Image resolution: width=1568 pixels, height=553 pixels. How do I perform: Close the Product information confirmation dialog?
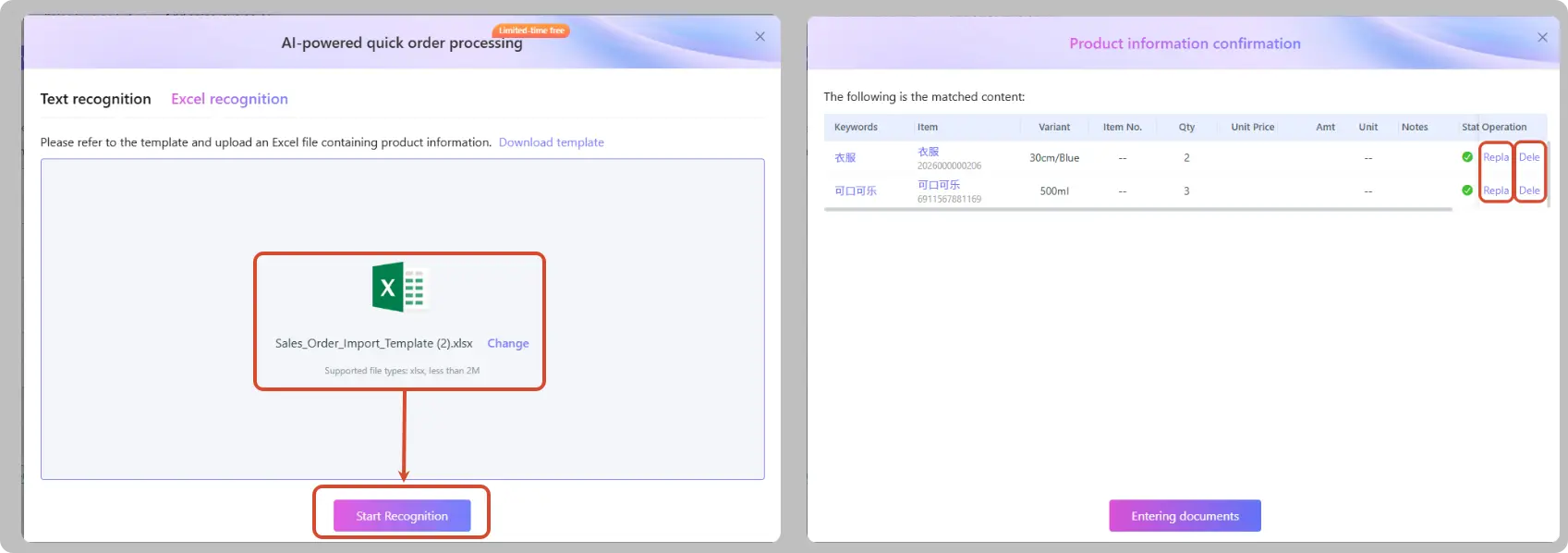tap(1542, 37)
